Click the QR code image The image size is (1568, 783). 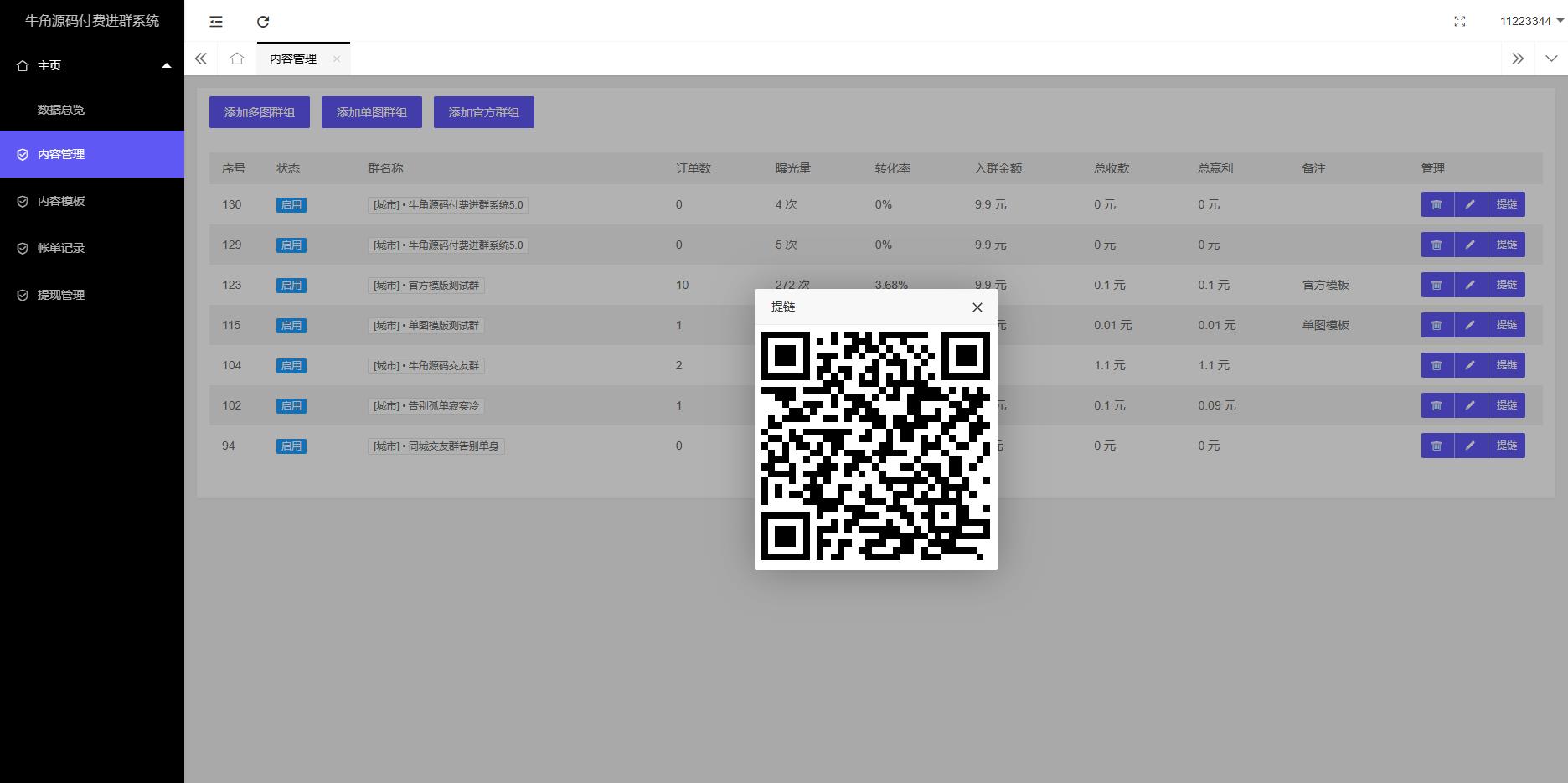coord(875,446)
